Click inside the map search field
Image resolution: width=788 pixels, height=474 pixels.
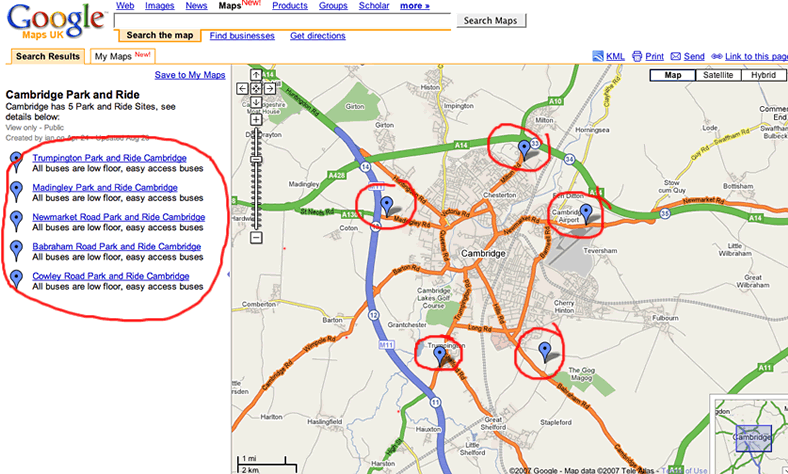282,21
